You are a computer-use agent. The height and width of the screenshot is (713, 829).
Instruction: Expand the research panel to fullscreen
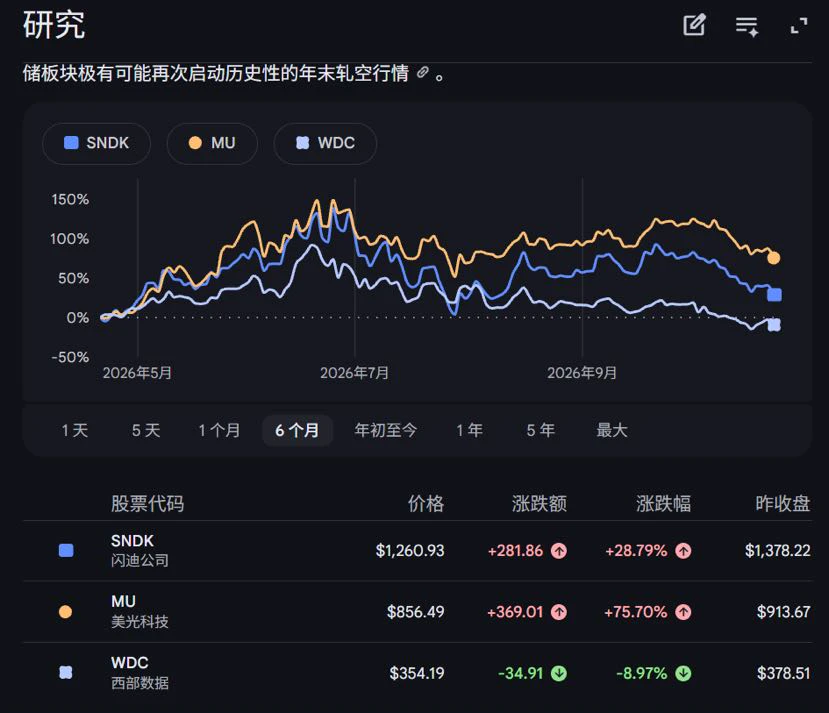point(799,25)
